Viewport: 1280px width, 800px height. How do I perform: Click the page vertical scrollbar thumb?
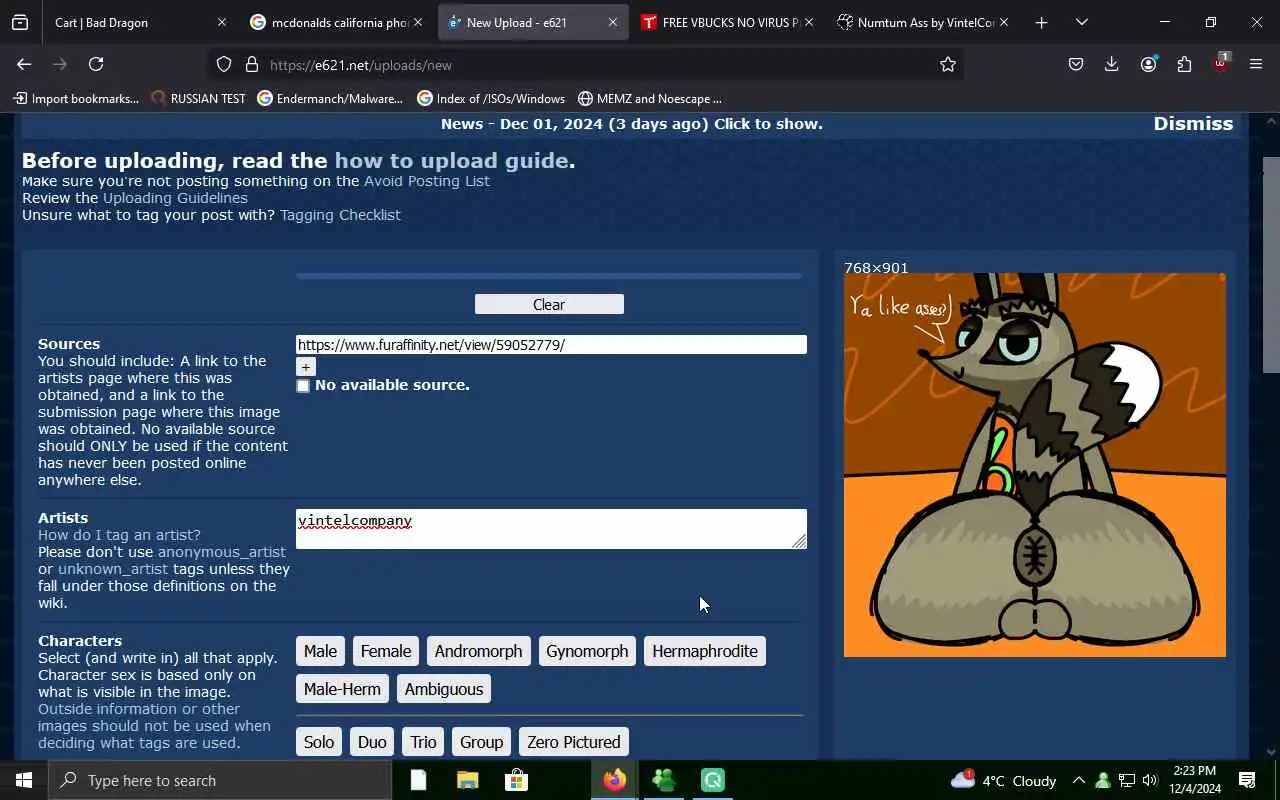point(1271,264)
